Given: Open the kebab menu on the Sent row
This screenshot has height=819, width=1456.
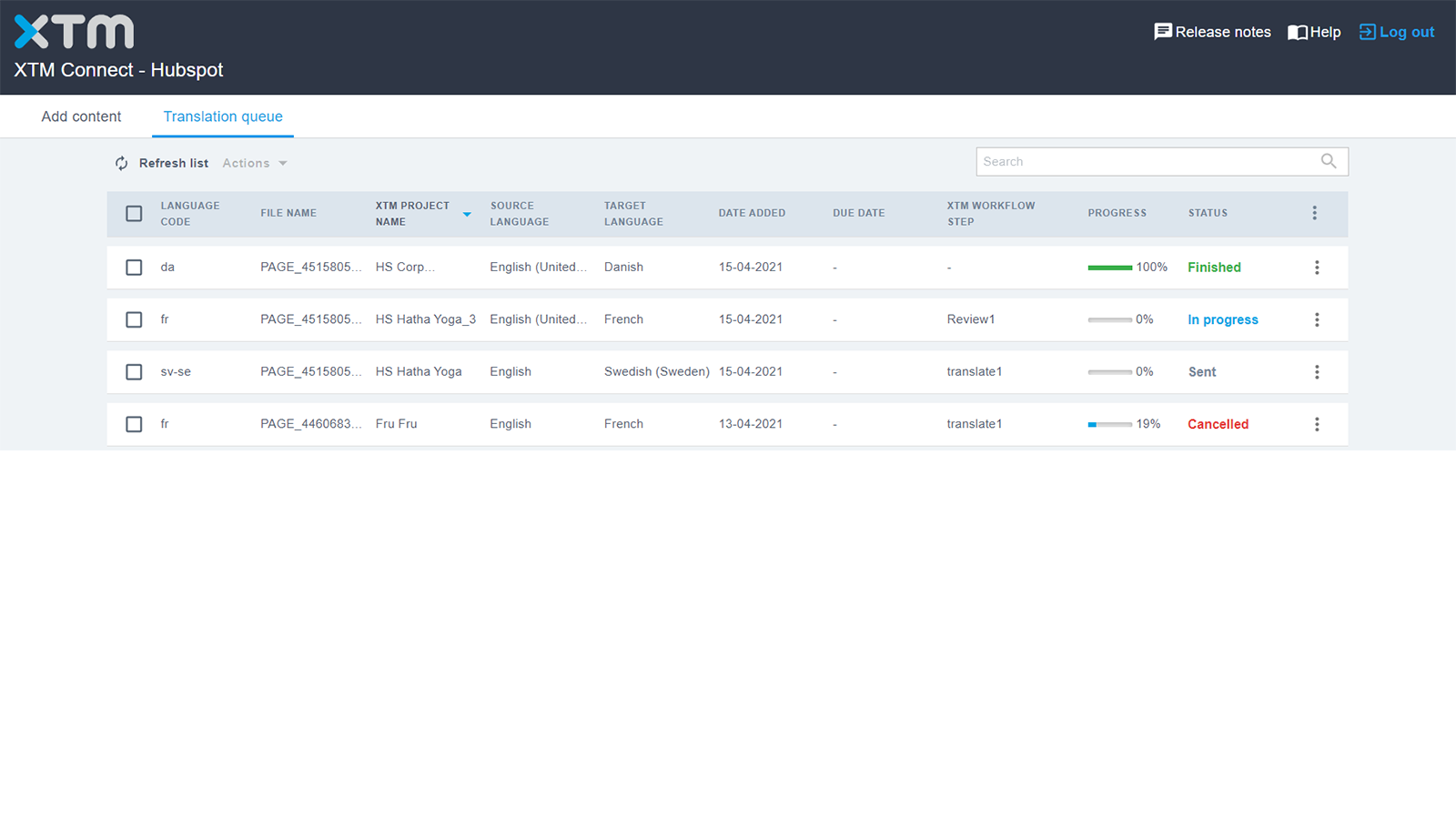Looking at the screenshot, I should (1317, 371).
